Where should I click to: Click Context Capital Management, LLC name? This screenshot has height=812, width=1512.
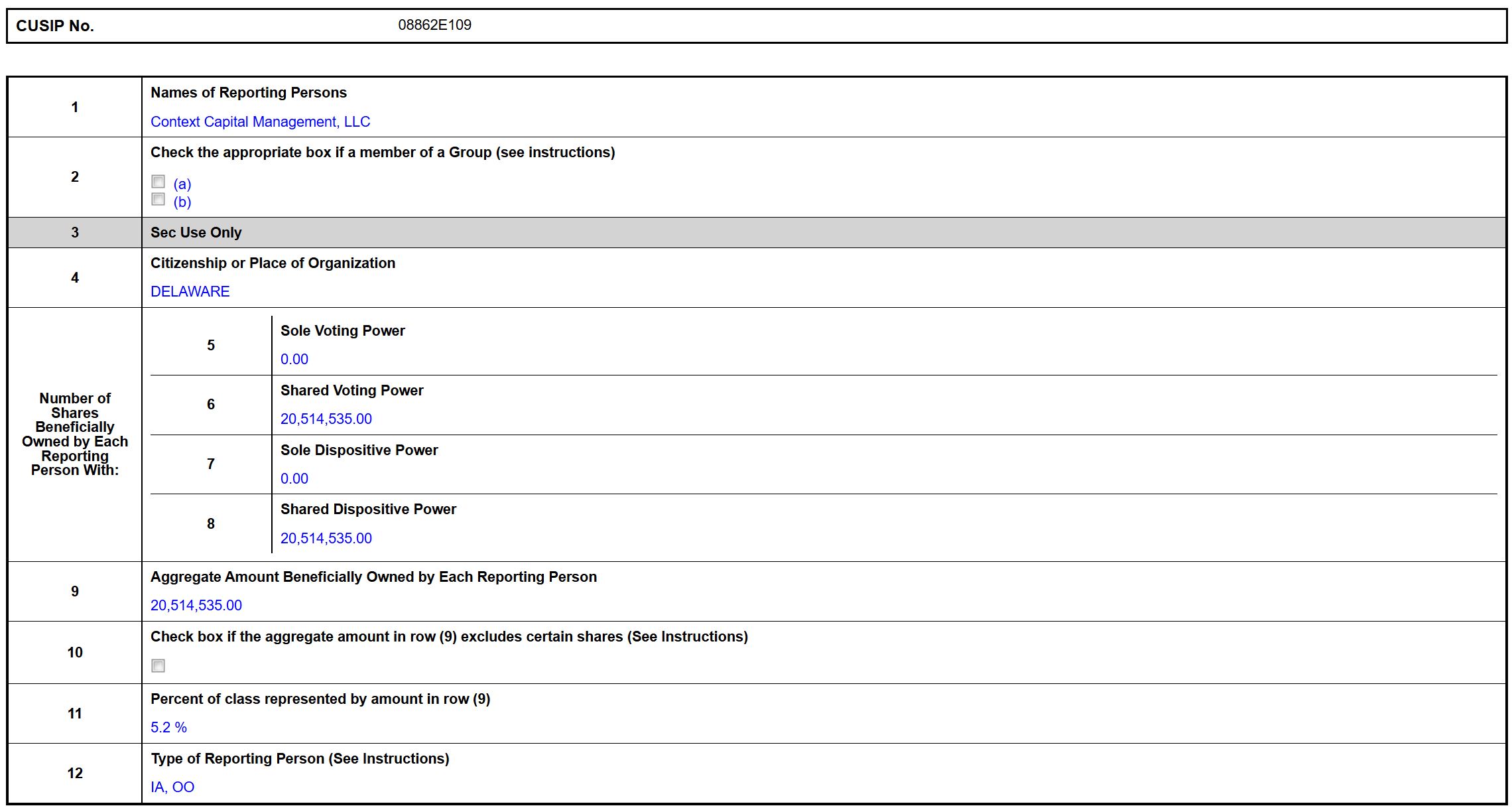pyautogui.click(x=260, y=122)
